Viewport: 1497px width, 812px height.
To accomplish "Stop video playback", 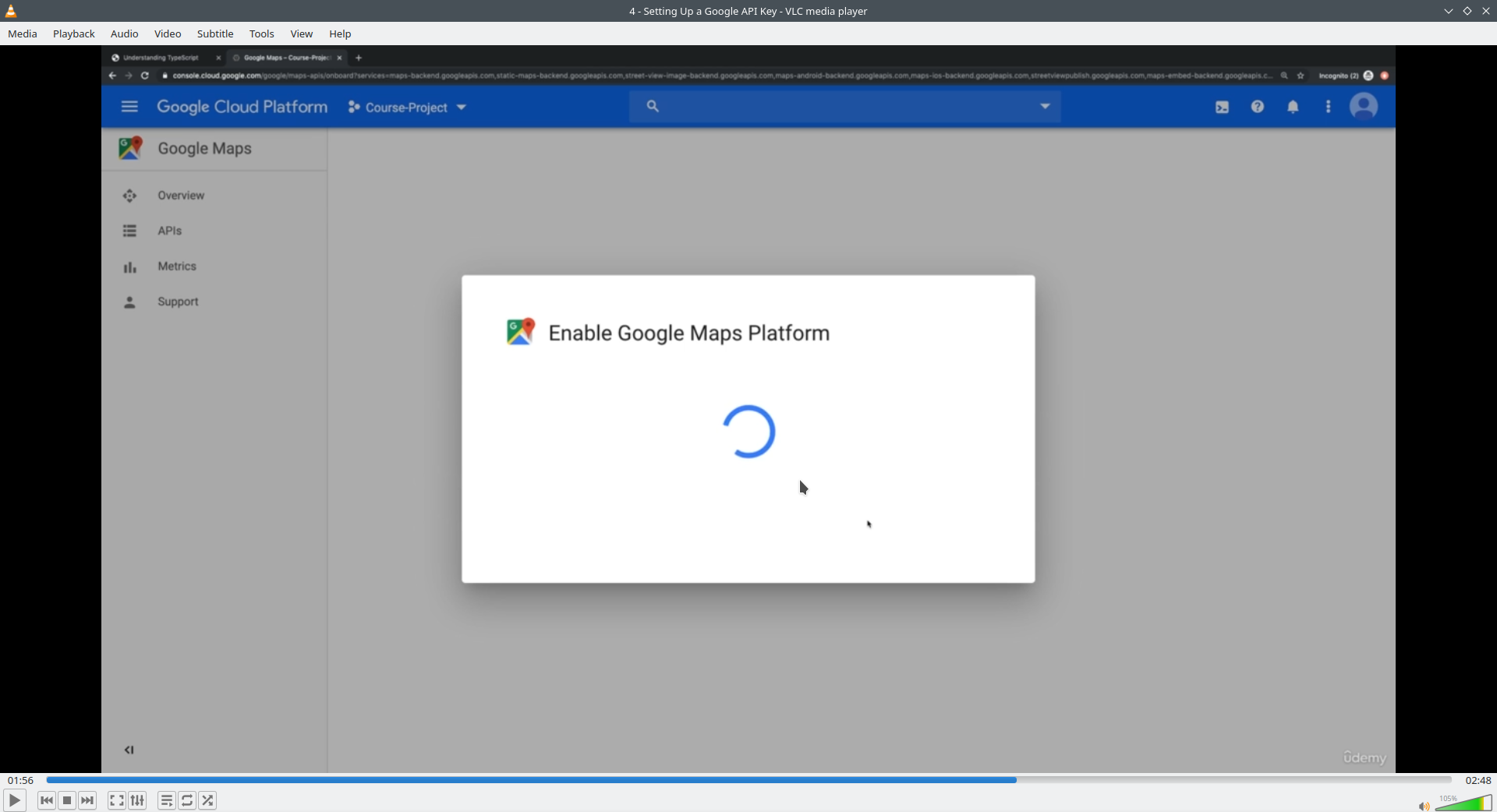I will (x=67, y=800).
